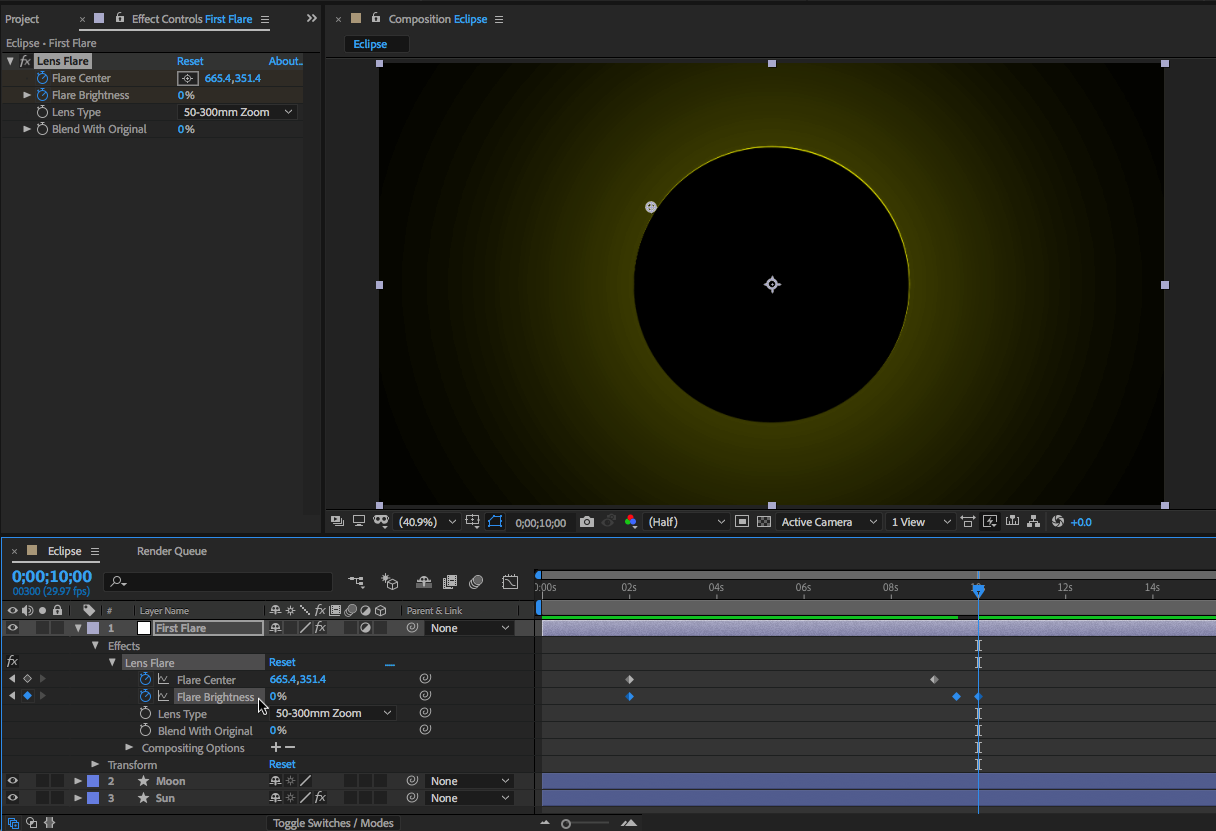This screenshot has width=1216, height=831.
Task: Expand the Moon layer properties
Action: point(78,781)
